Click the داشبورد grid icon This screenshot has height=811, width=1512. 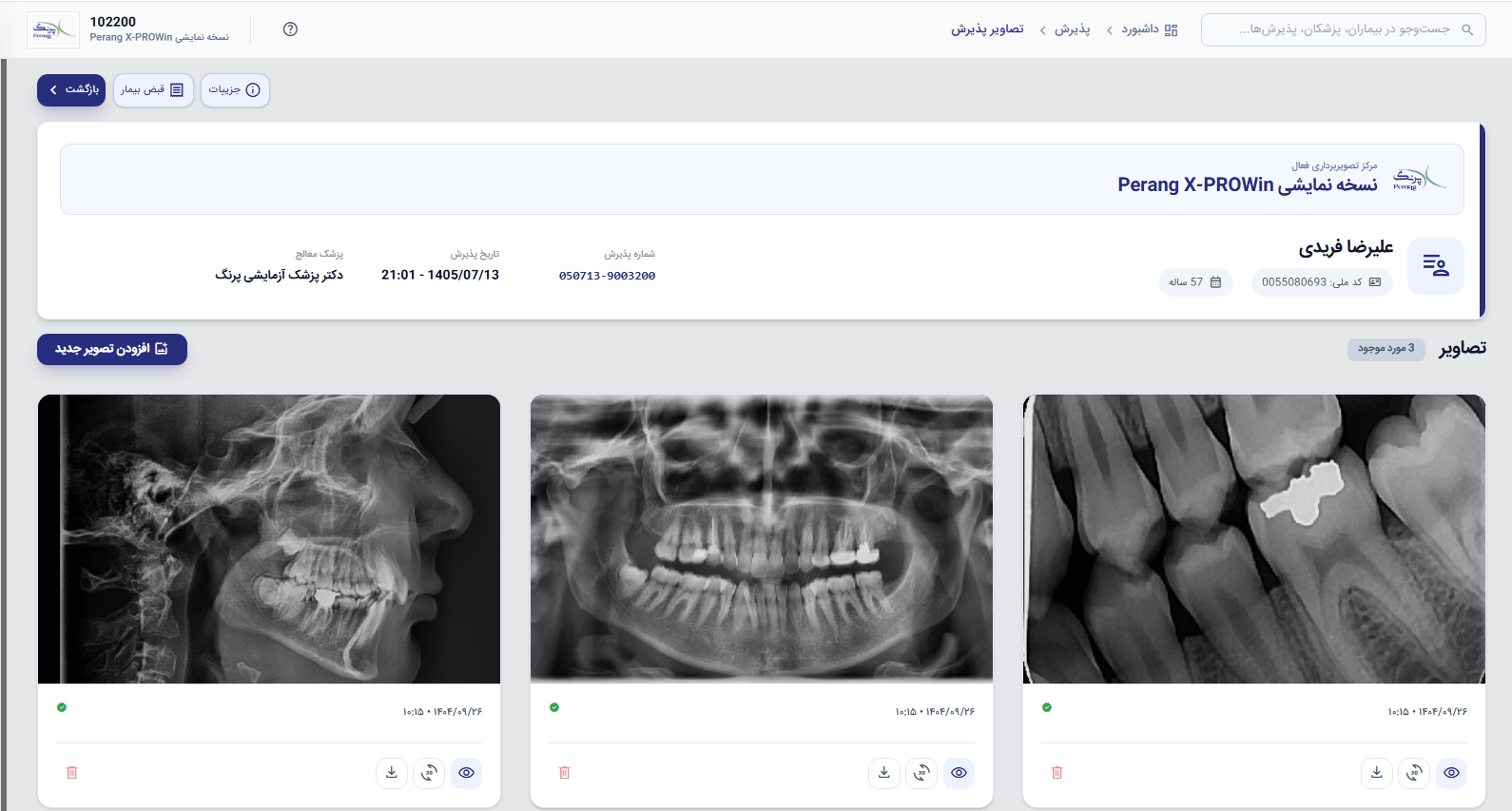[1171, 29]
